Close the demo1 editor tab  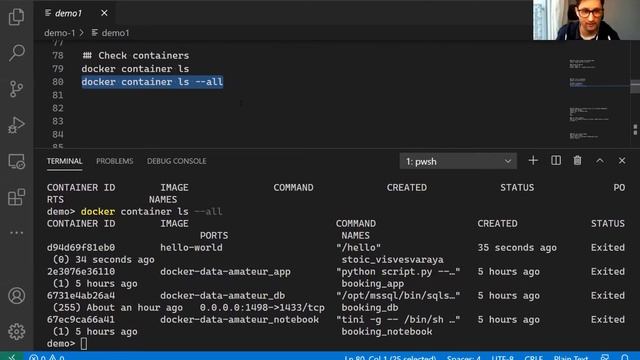[104, 13]
